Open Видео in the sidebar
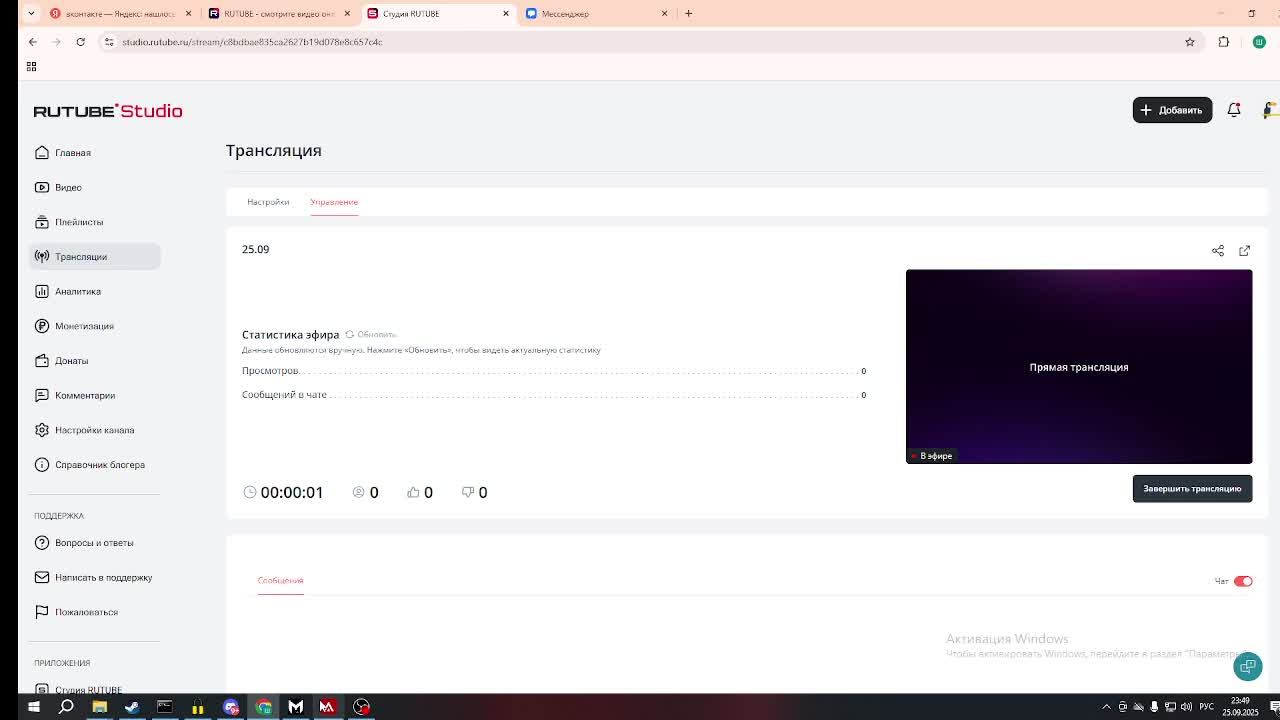The image size is (1280, 720). 95,187
